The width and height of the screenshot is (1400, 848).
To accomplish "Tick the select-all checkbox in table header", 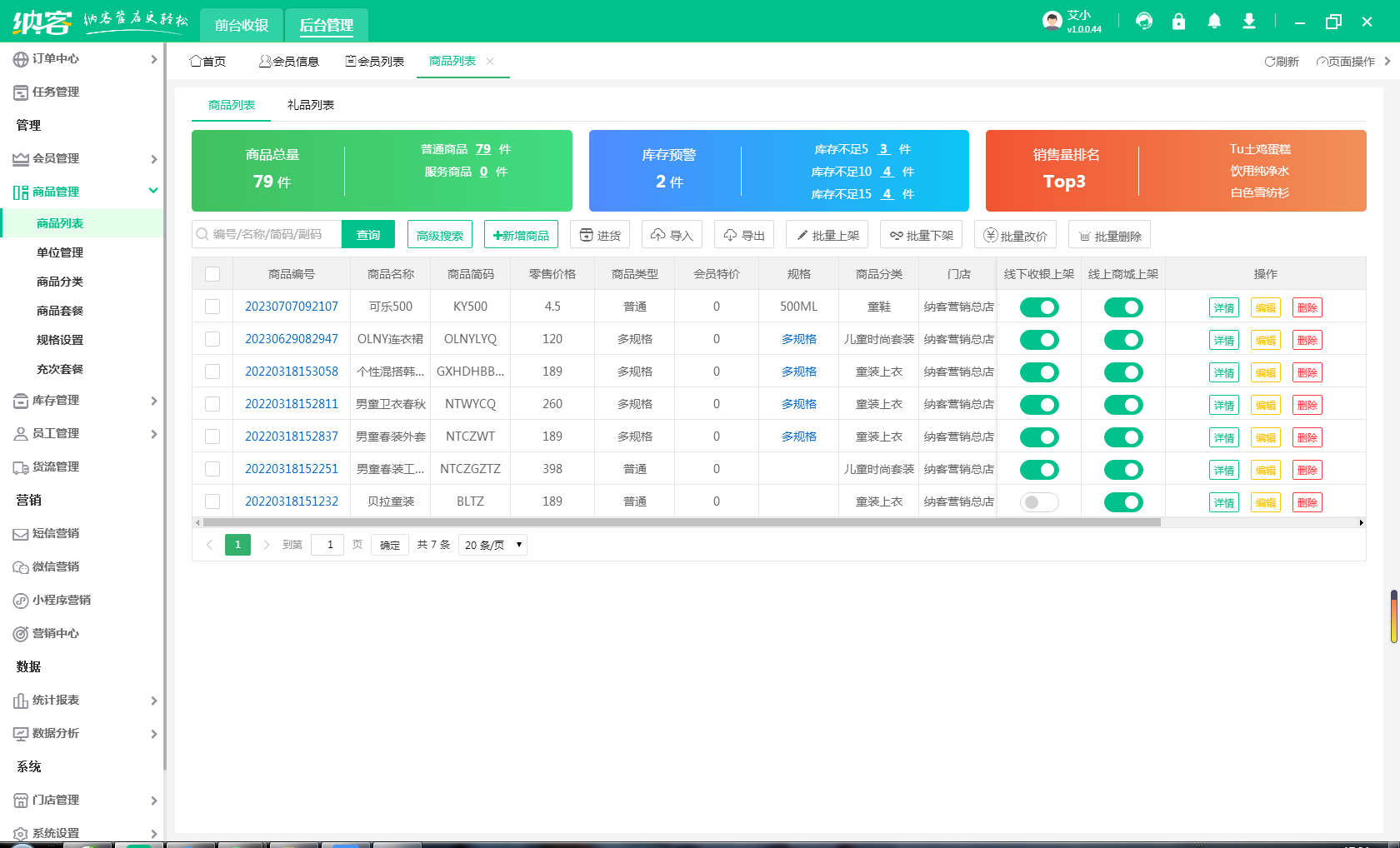I will click(212, 274).
